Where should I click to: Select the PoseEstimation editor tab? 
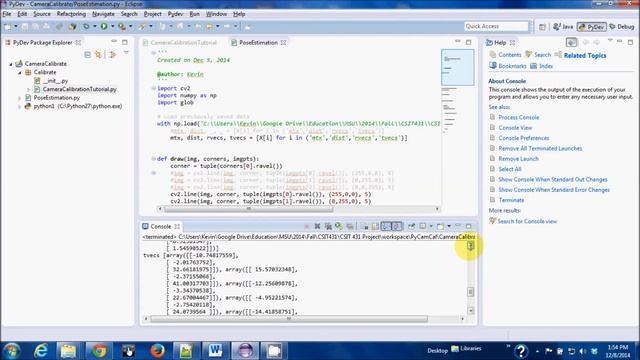[258, 42]
